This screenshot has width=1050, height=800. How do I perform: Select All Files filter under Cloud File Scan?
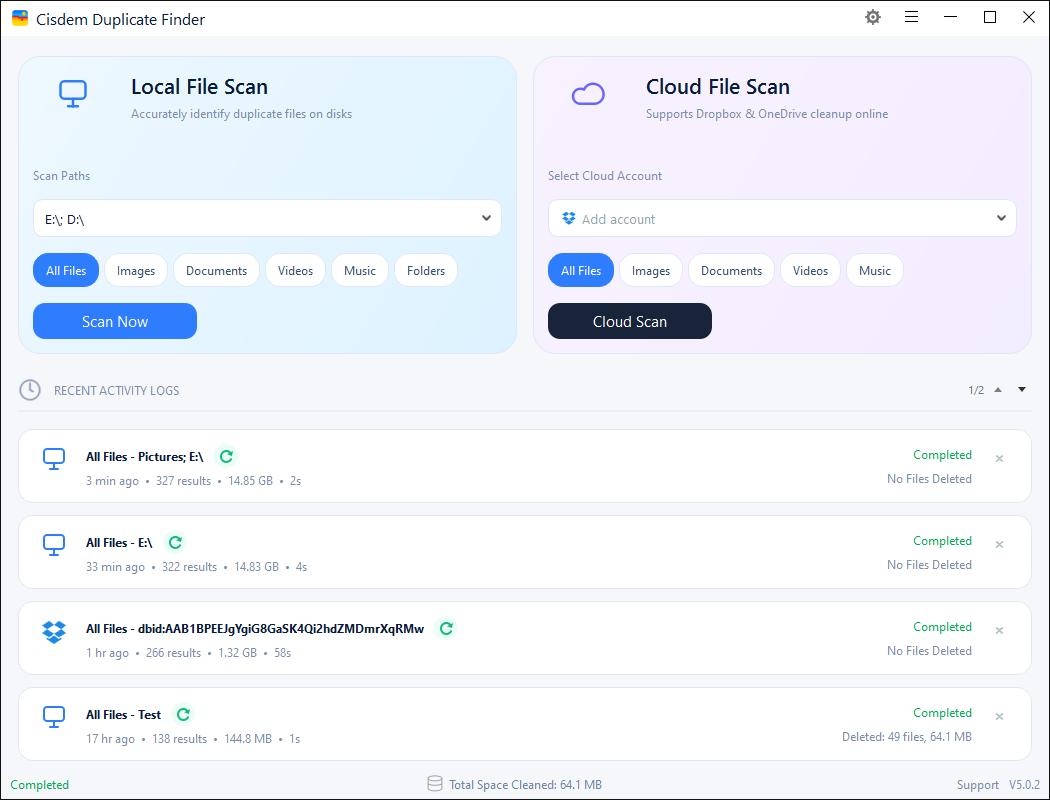(581, 270)
